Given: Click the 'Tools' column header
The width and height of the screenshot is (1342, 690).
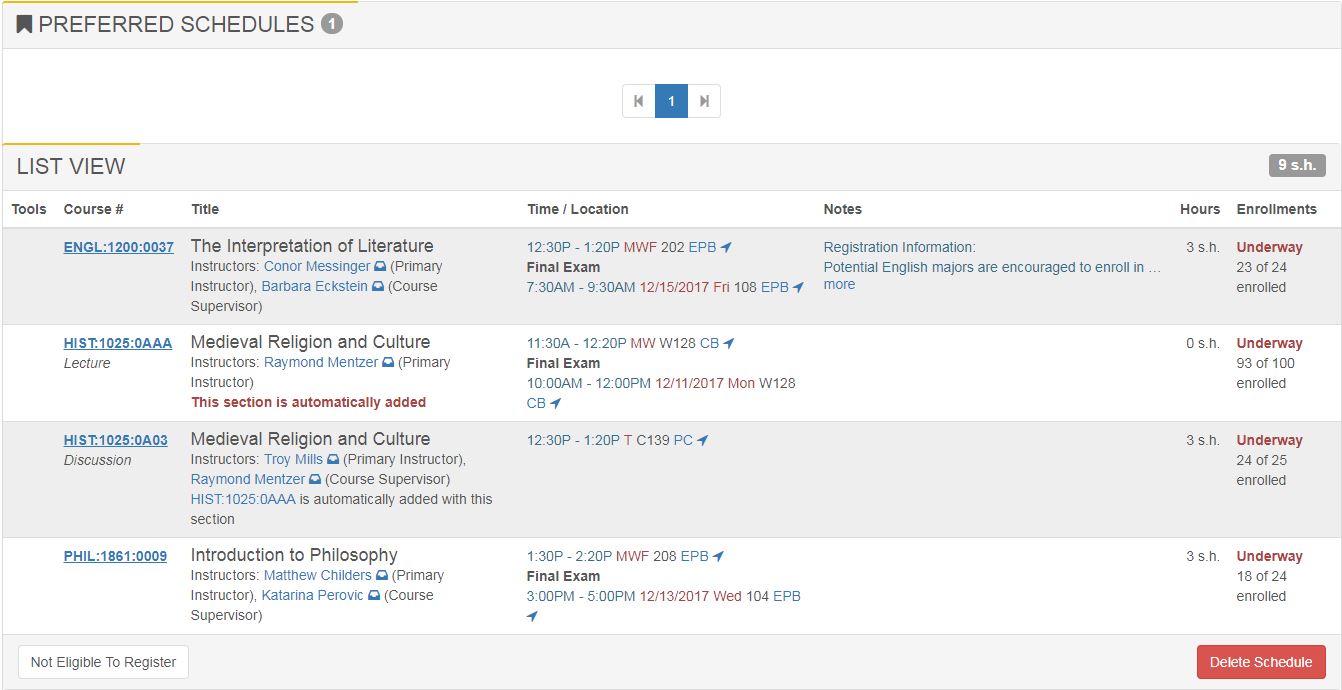Looking at the screenshot, I should pos(29,209).
